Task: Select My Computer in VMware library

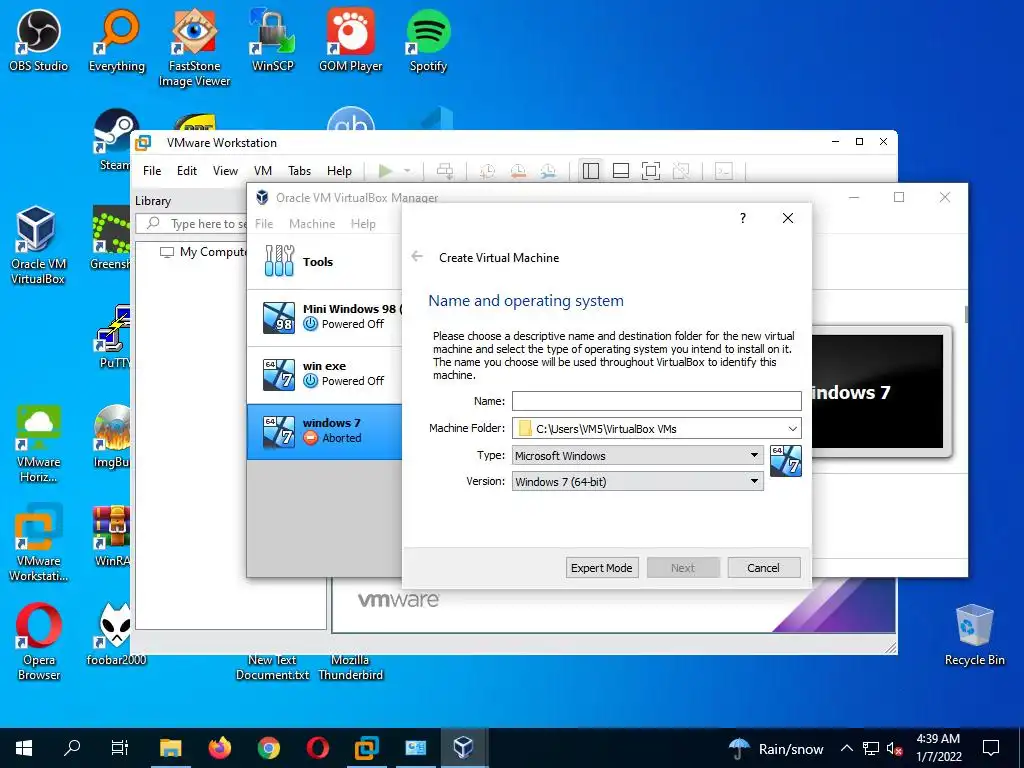Action: pos(204,251)
